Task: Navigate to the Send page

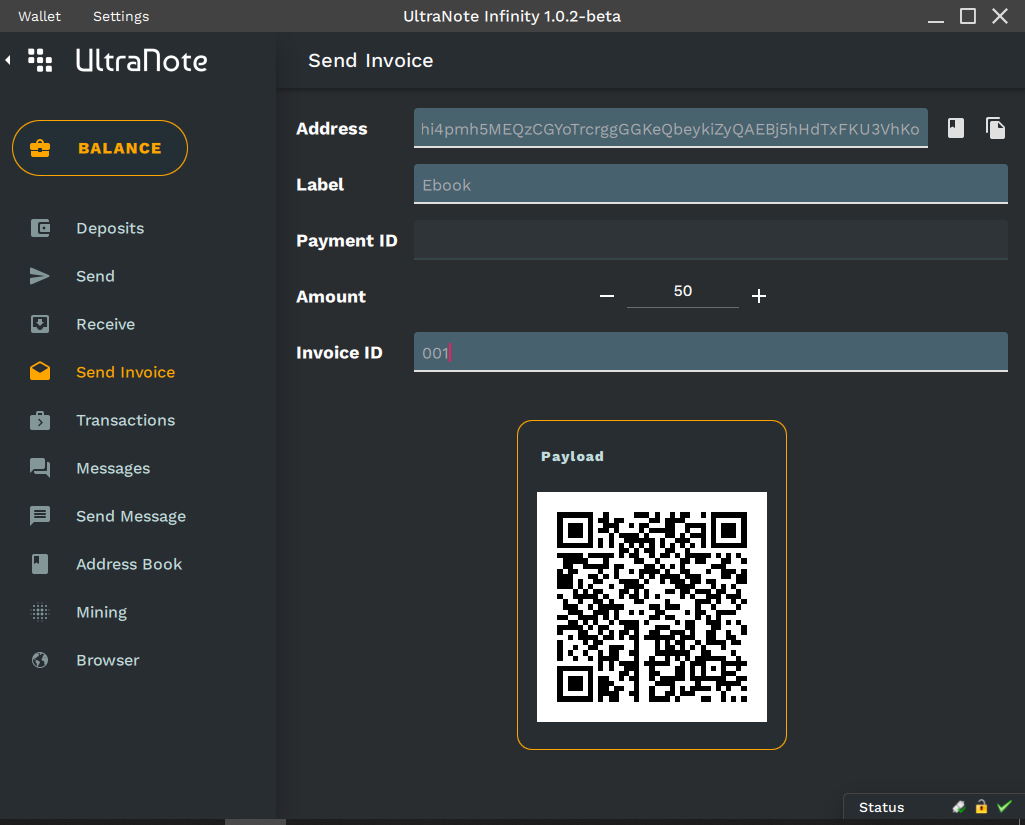Action: [95, 276]
